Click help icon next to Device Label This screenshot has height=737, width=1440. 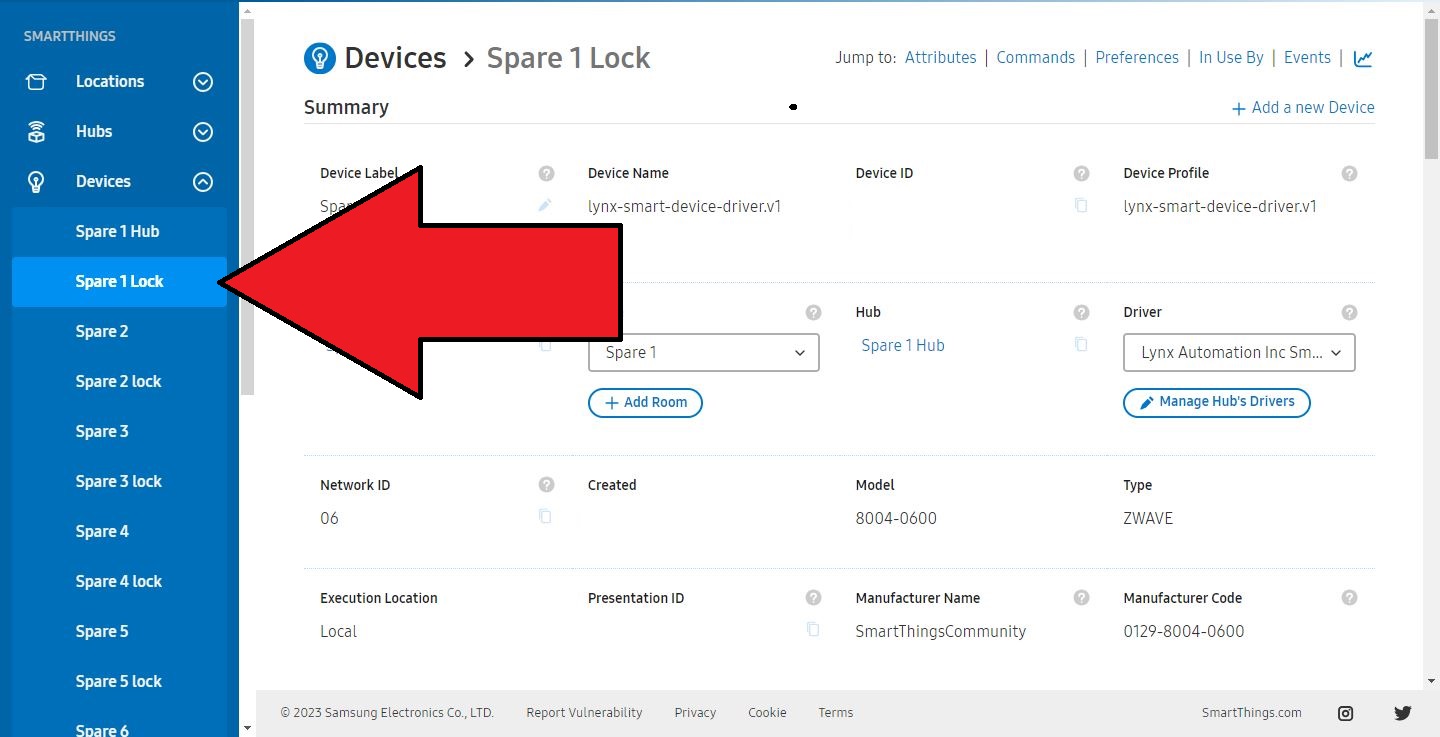tap(546, 173)
